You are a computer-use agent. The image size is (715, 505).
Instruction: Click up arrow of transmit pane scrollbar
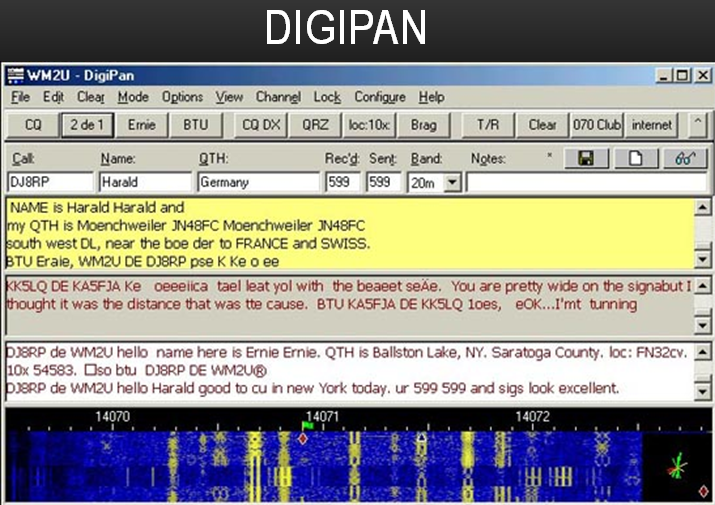click(702, 352)
